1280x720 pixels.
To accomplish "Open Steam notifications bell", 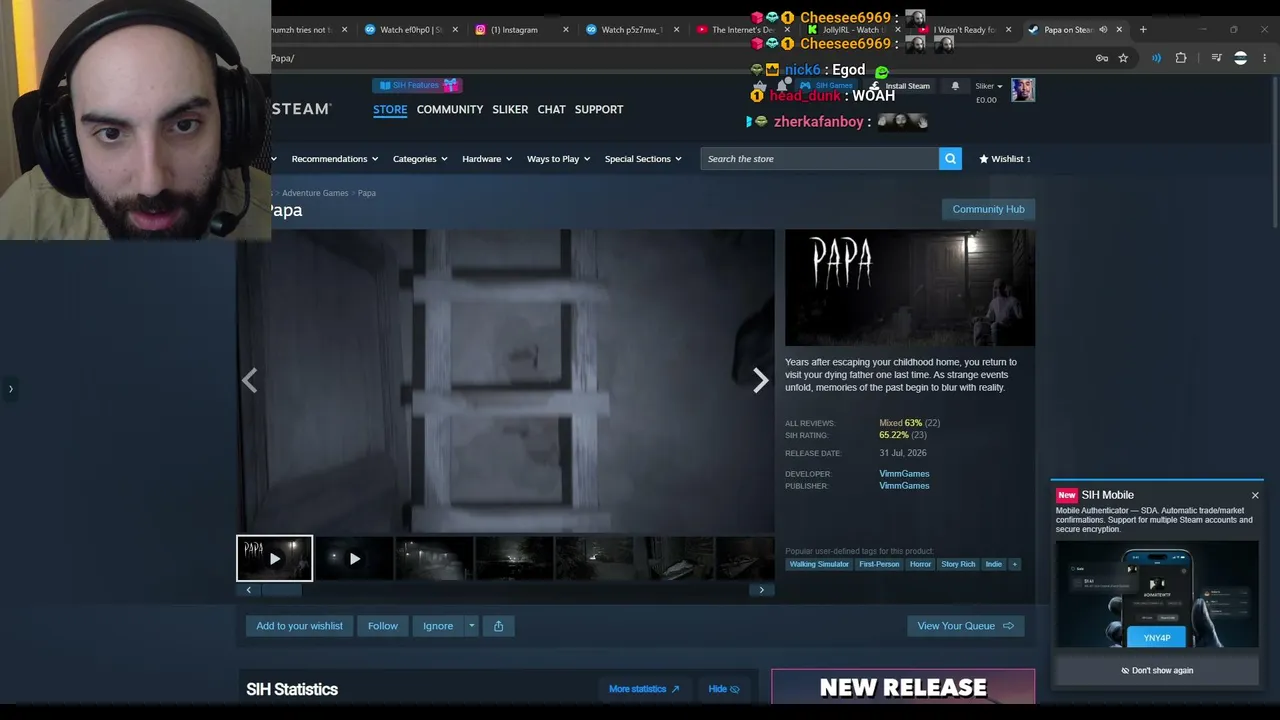I will (955, 86).
